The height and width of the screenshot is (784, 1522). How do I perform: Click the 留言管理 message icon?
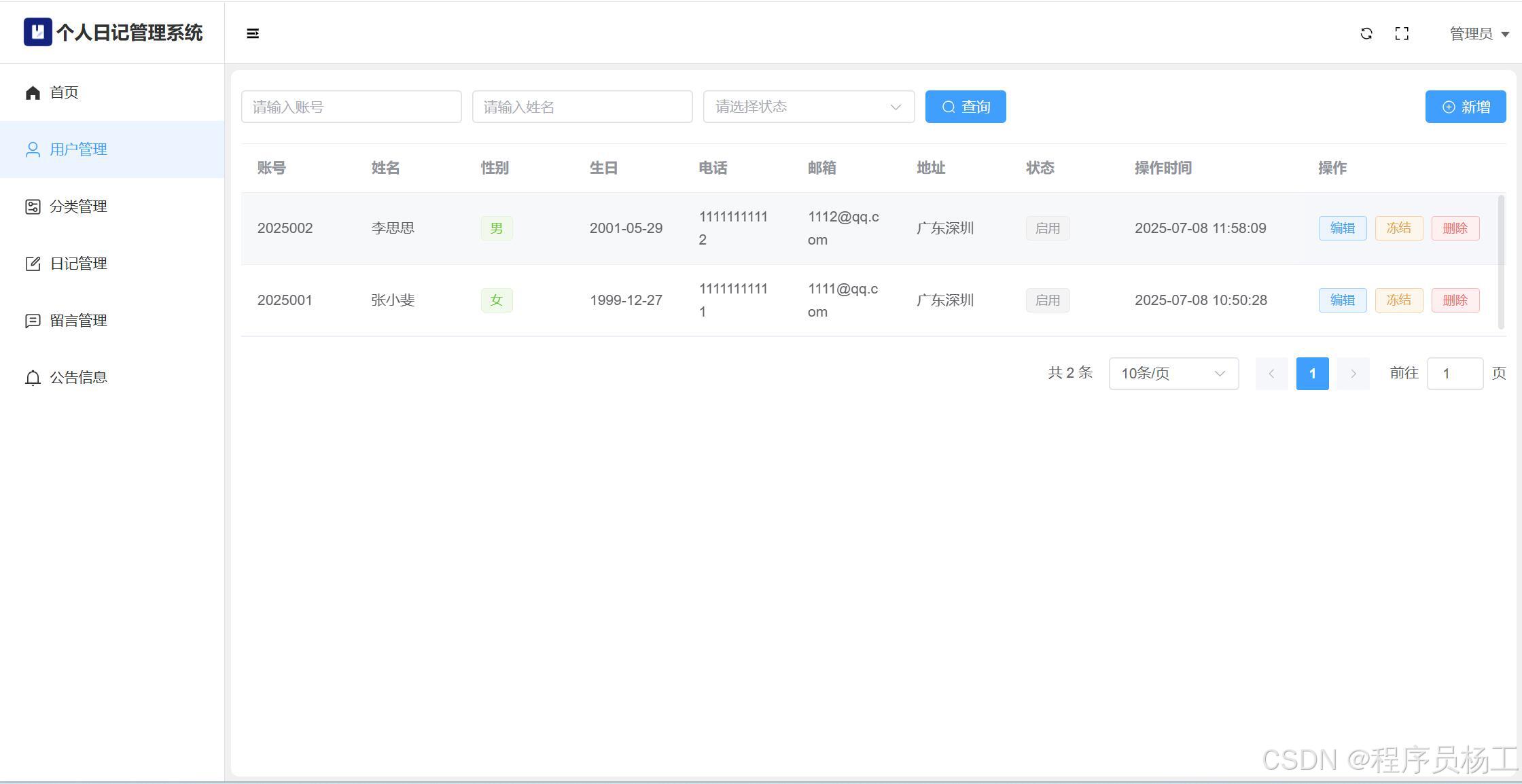coord(33,321)
